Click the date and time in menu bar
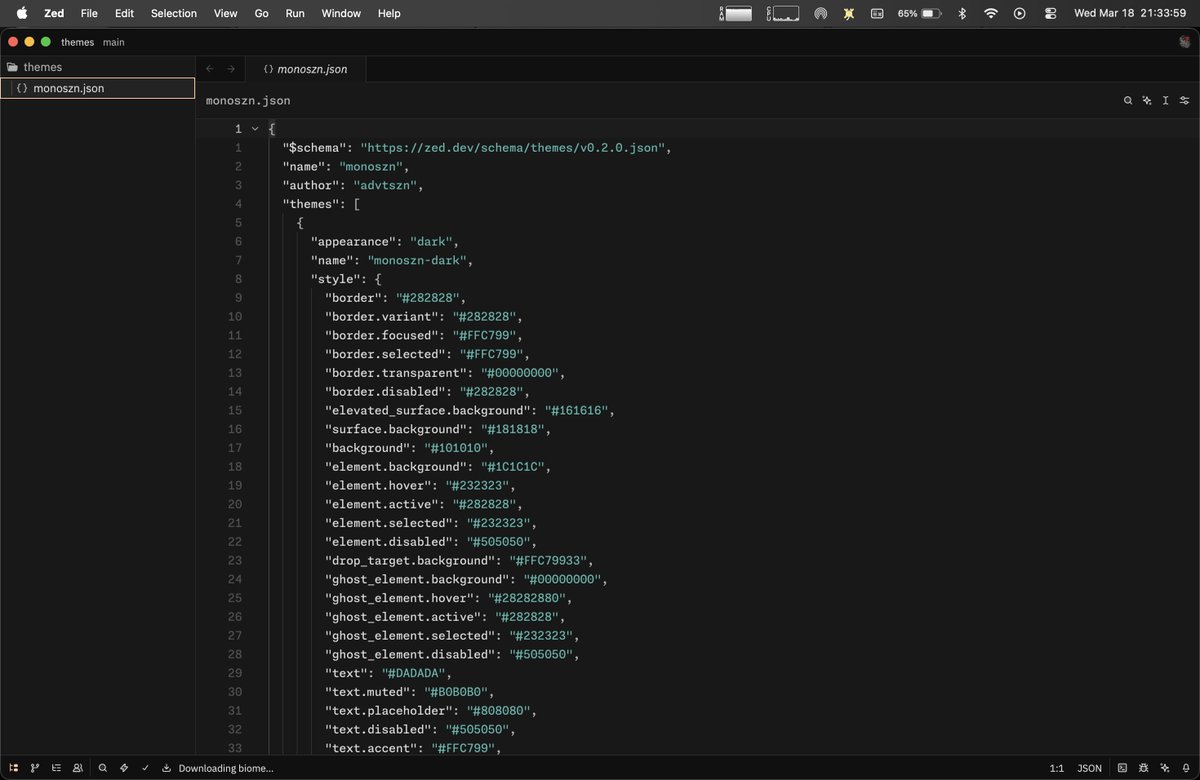Viewport: 1200px width, 780px height. click(1131, 13)
